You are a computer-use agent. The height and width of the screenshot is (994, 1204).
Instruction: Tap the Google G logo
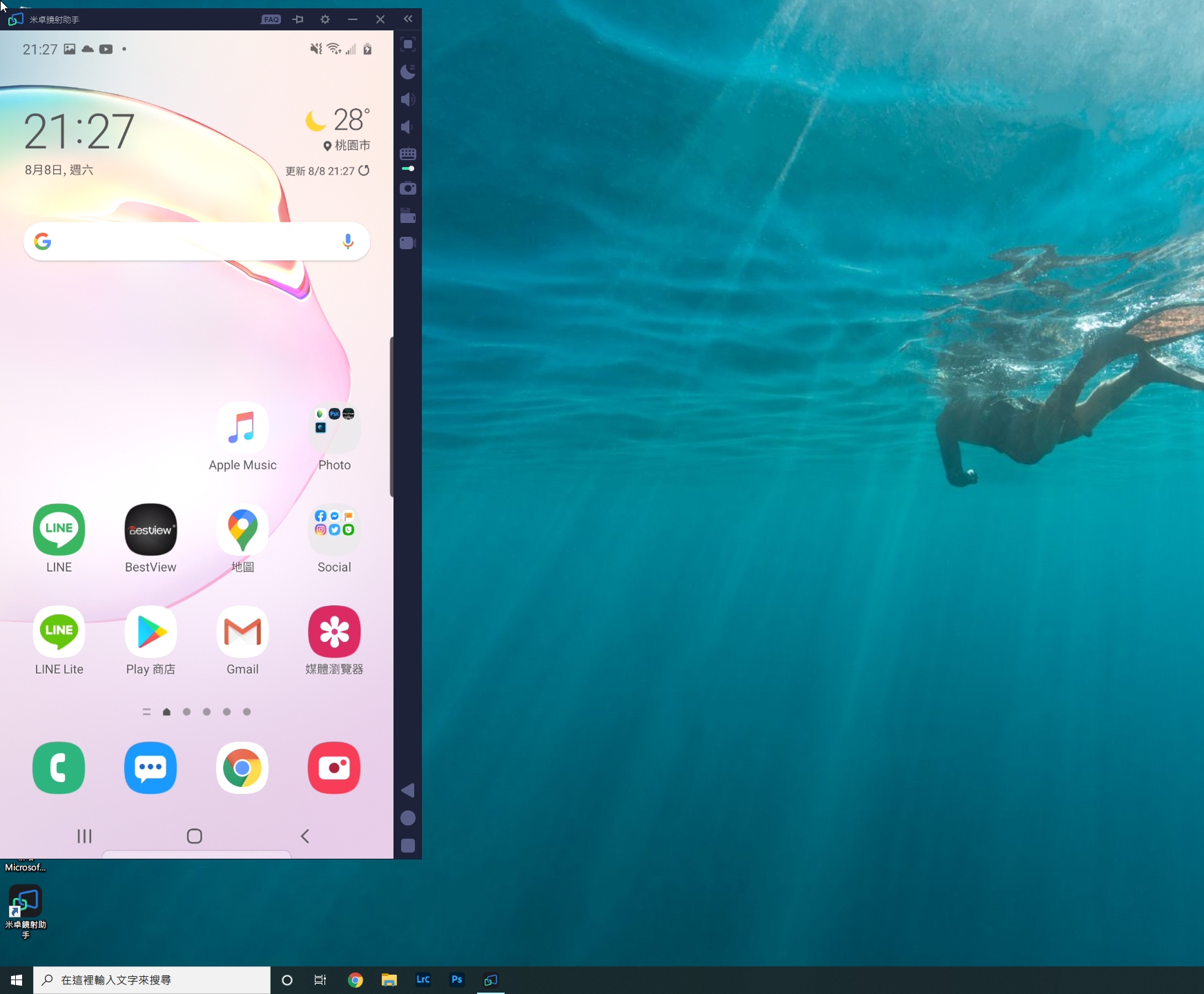pos(43,241)
